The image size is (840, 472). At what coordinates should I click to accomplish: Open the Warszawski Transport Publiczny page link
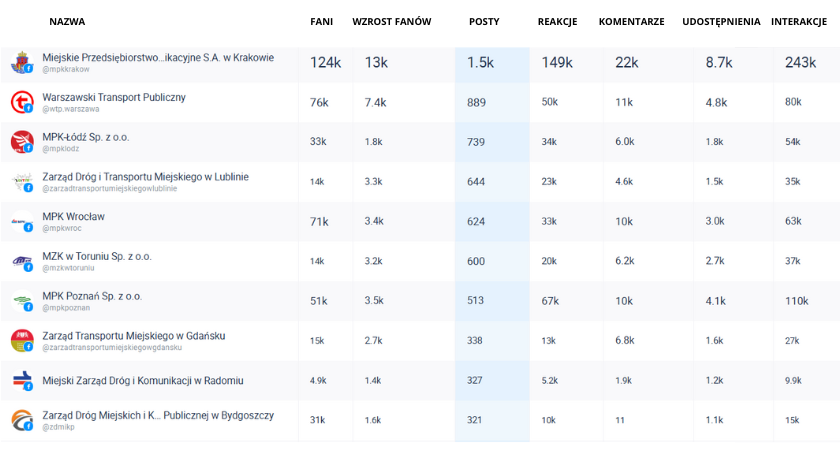coord(113,97)
